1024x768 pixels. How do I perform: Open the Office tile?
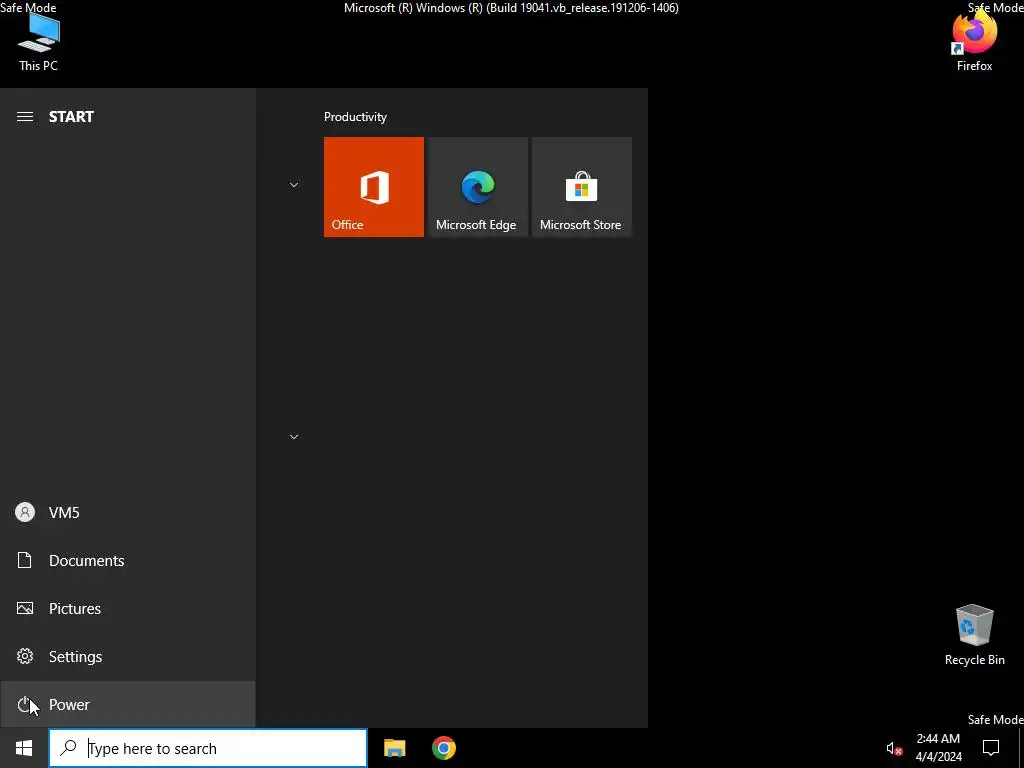tap(374, 187)
